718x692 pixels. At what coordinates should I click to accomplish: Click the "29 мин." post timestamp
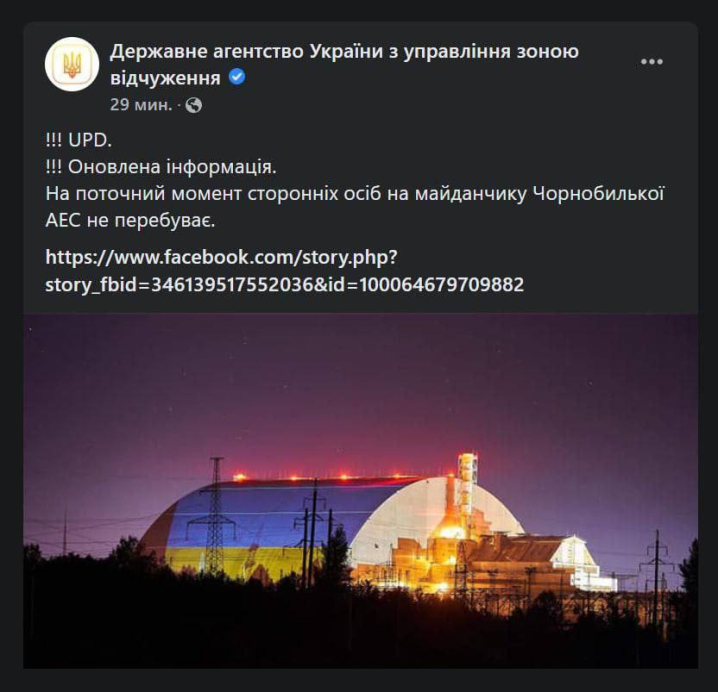140,105
